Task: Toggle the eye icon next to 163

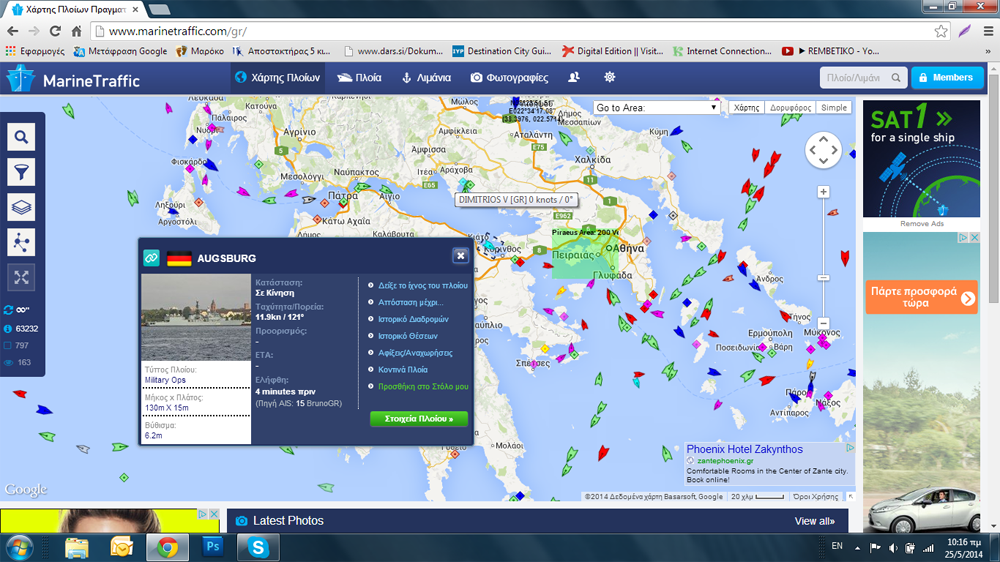Action: pos(8,362)
